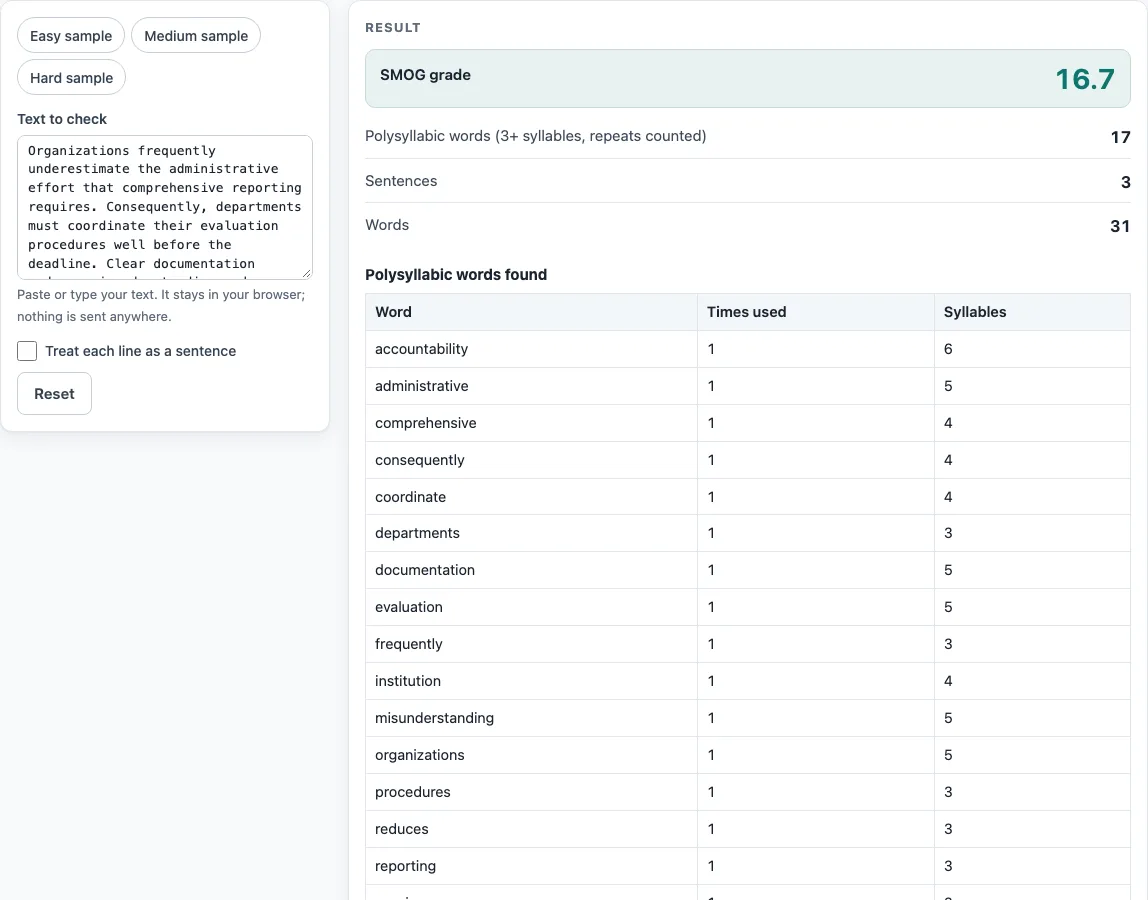Click the 'comprehensive' table row word
1148x900 pixels.
[425, 423]
